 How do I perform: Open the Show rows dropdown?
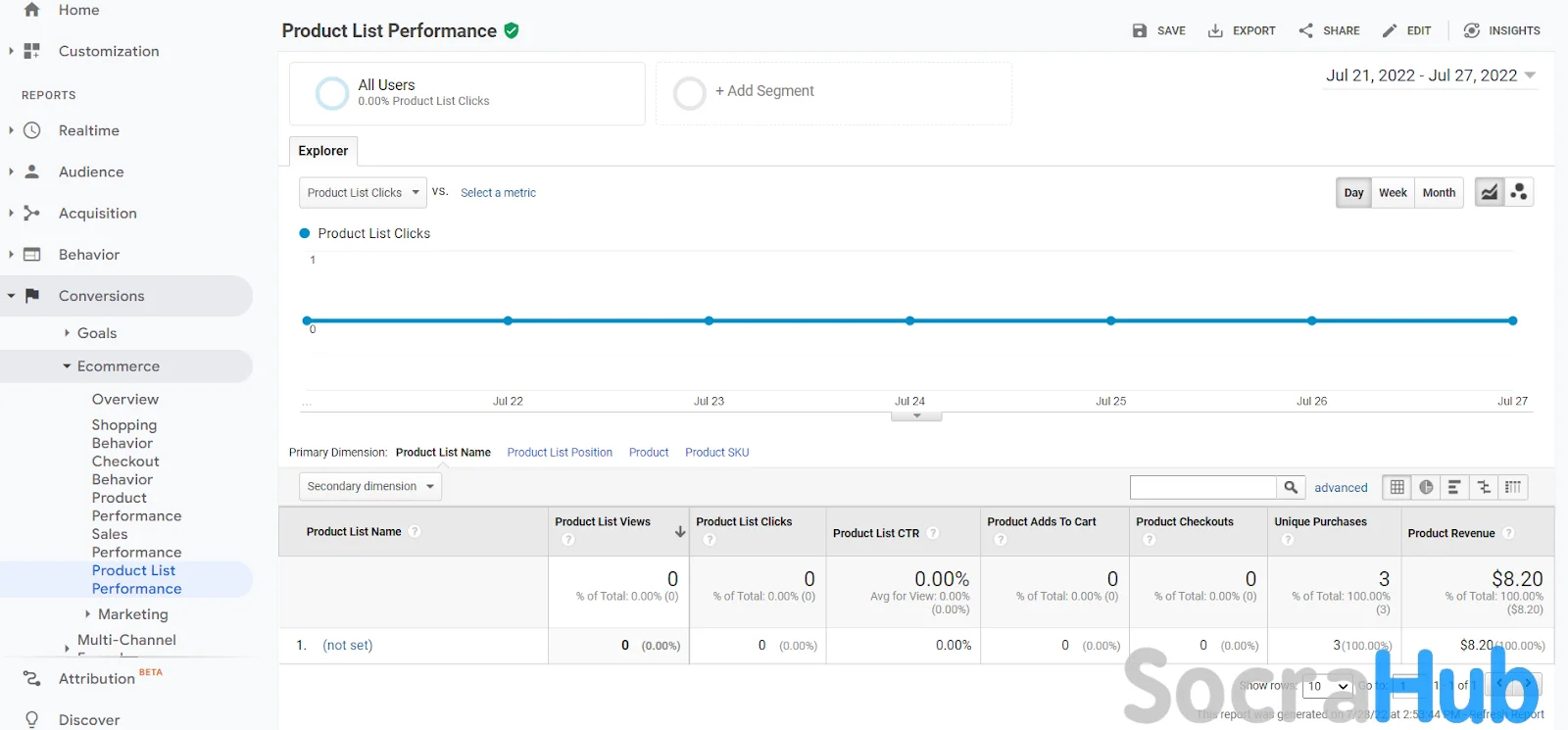coord(1327,686)
